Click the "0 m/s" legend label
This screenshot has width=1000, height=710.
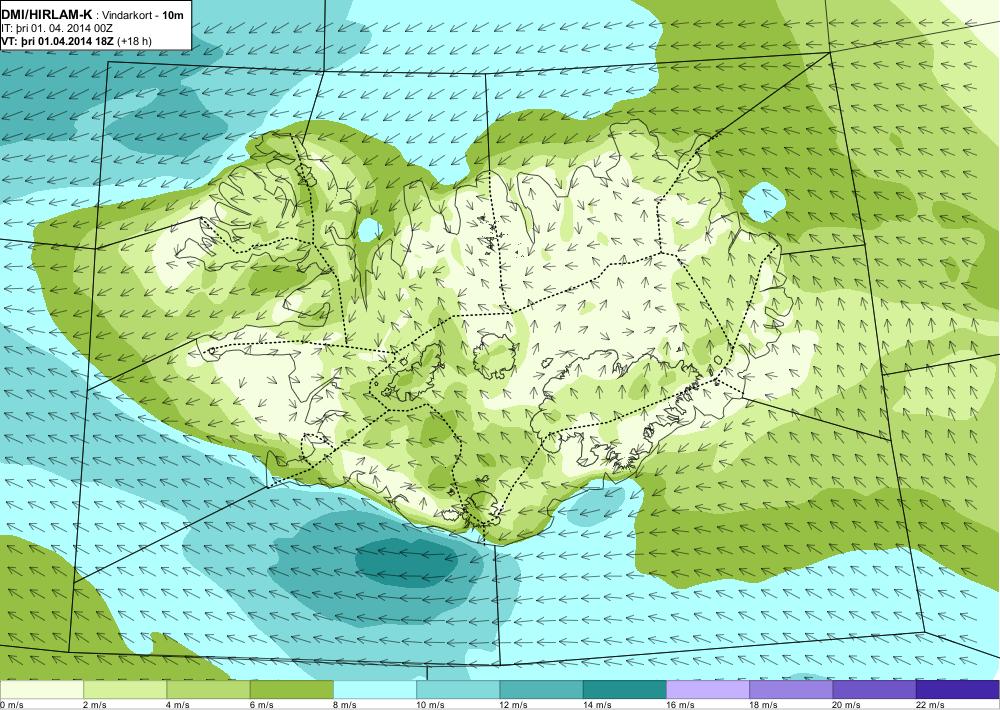11,705
